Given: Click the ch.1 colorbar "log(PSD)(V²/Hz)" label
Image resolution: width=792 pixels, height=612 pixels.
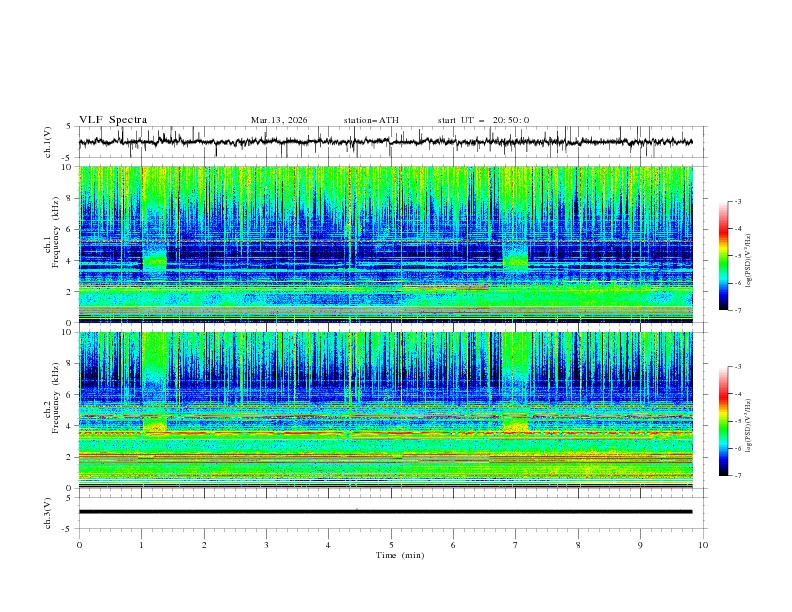Looking at the screenshot, I should click(749, 261).
